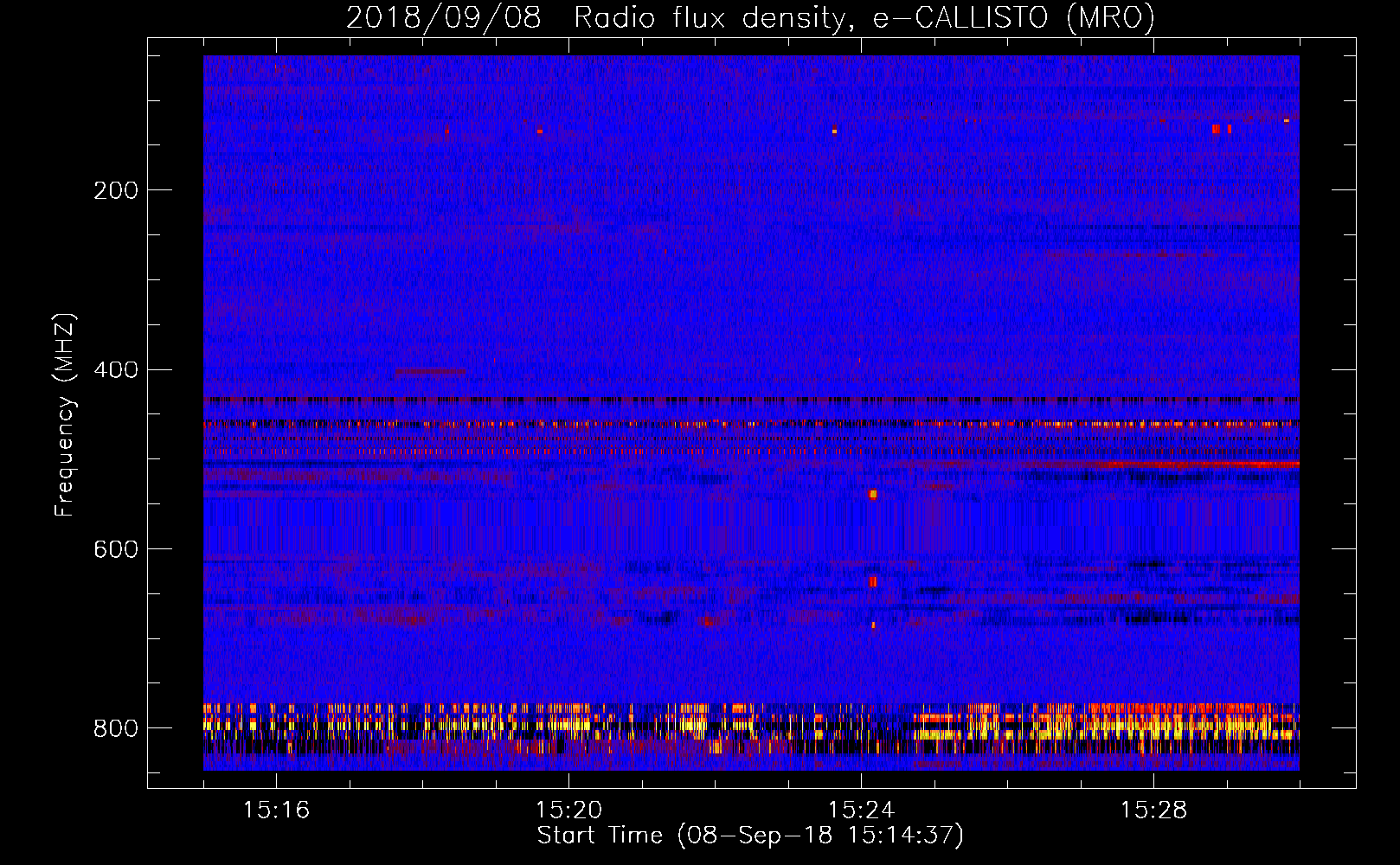Select the 'Frequency (MHZ)' axis label

click(x=65, y=415)
